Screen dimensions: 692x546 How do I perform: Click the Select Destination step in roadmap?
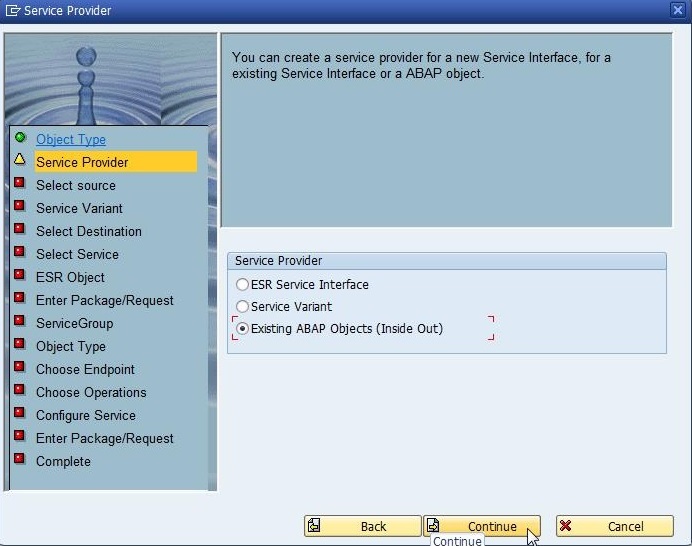(88, 231)
